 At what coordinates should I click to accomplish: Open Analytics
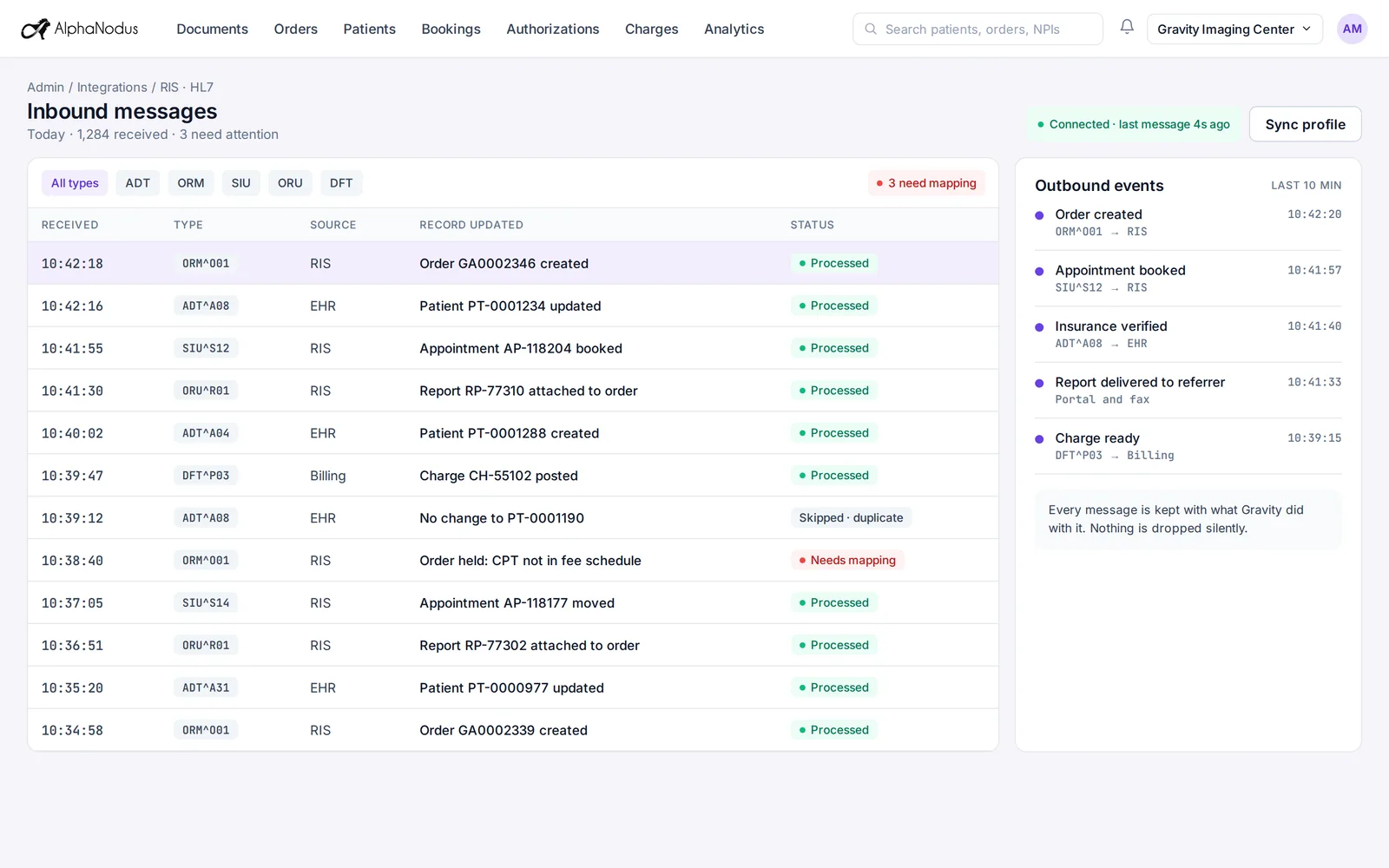coord(734,29)
